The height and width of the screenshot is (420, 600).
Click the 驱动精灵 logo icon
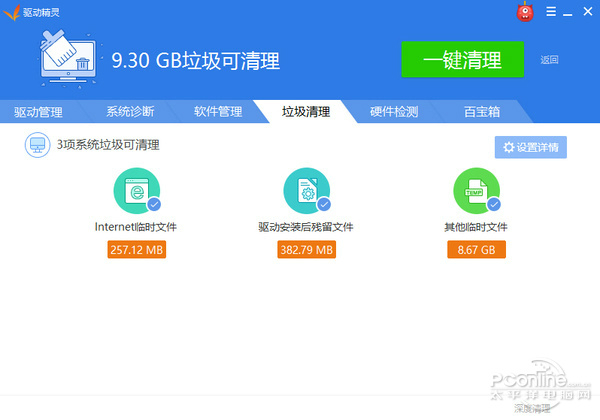pyautogui.click(x=11, y=12)
